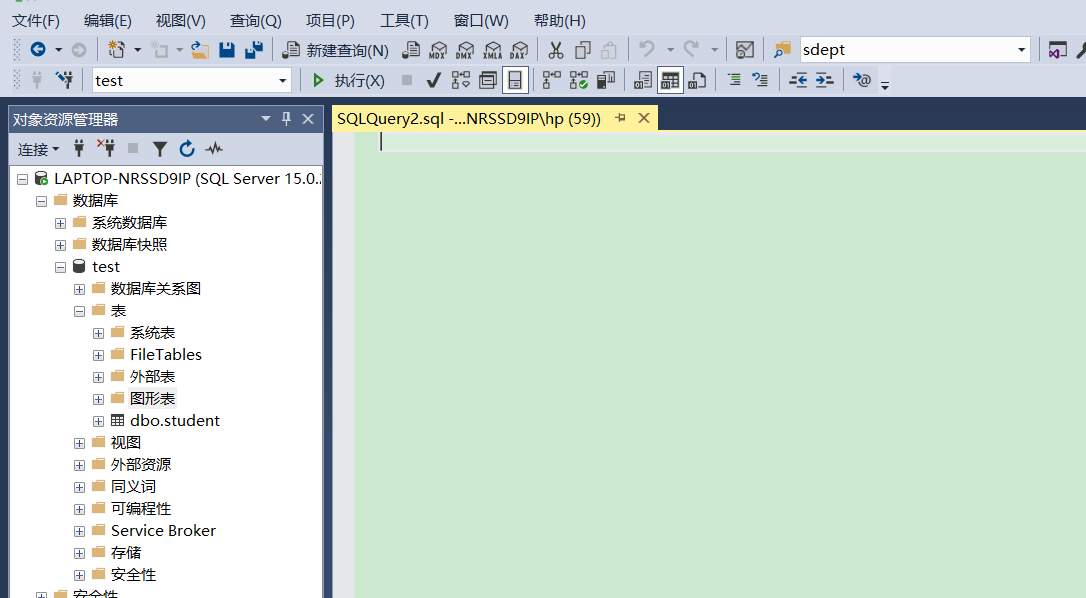Image resolution: width=1086 pixels, height=598 pixels.
Task: Click Object Explorer Activity Monitor pulse icon
Action: 214,148
